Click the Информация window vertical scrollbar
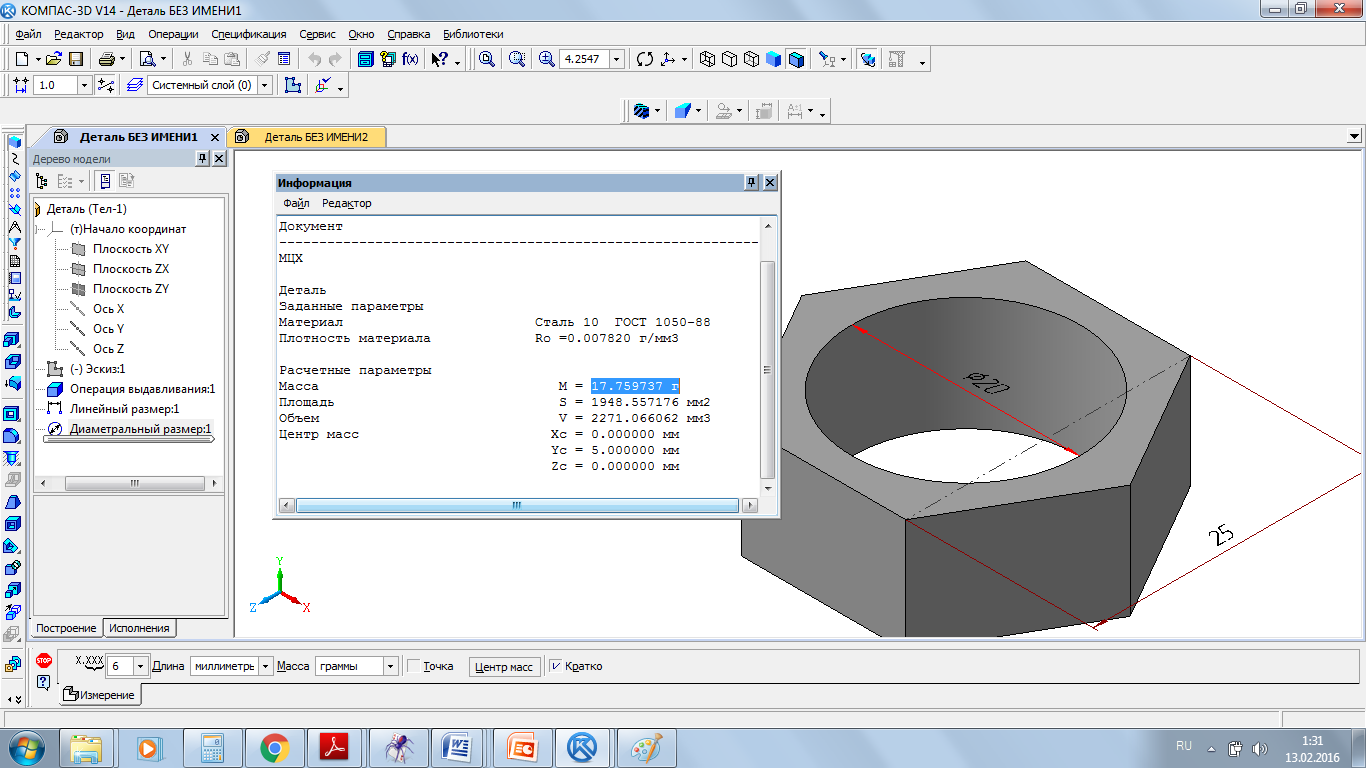 [x=768, y=368]
